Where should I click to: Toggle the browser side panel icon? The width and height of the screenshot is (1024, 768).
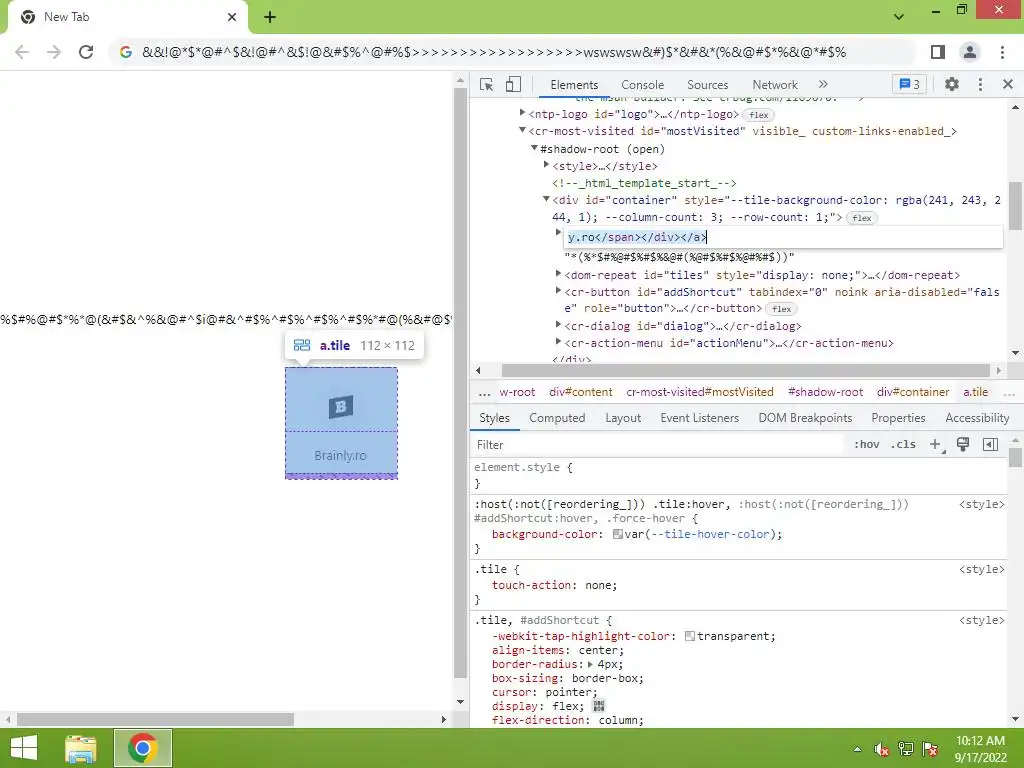[x=938, y=52]
